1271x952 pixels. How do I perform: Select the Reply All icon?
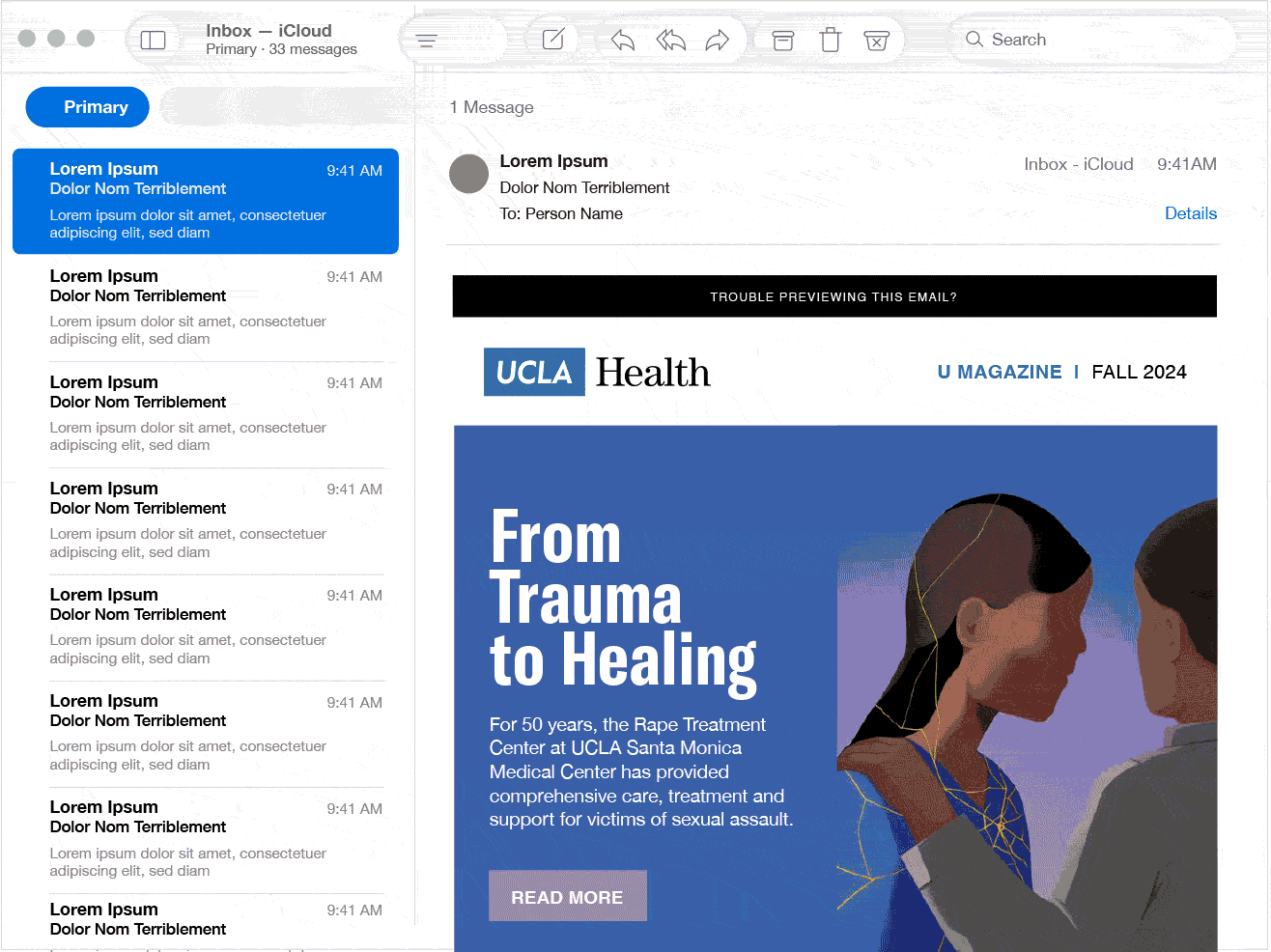(x=669, y=39)
